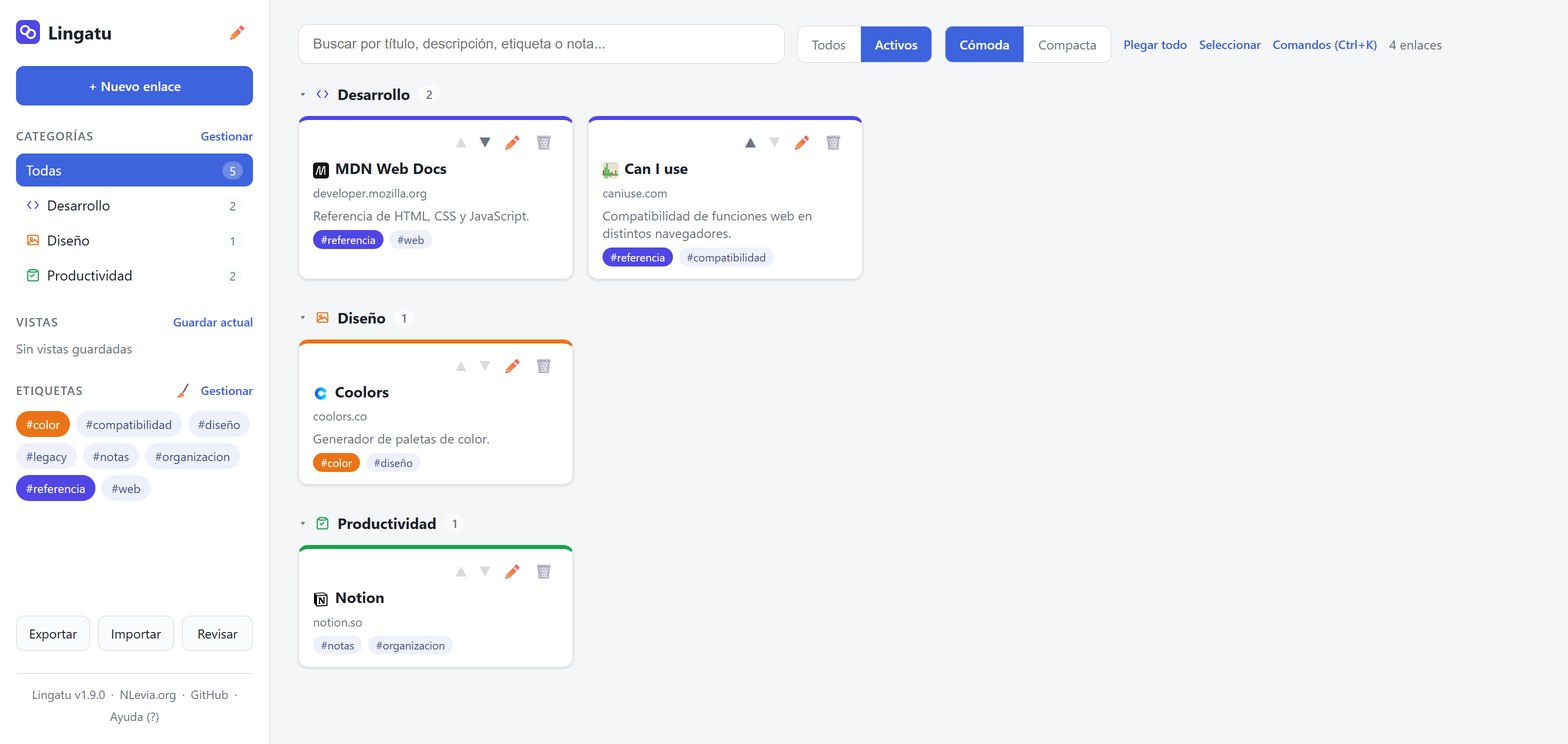Viewport: 1568px width, 744px height.
Task: Collapse the Desarrollo section
Action: pos(303,95)
